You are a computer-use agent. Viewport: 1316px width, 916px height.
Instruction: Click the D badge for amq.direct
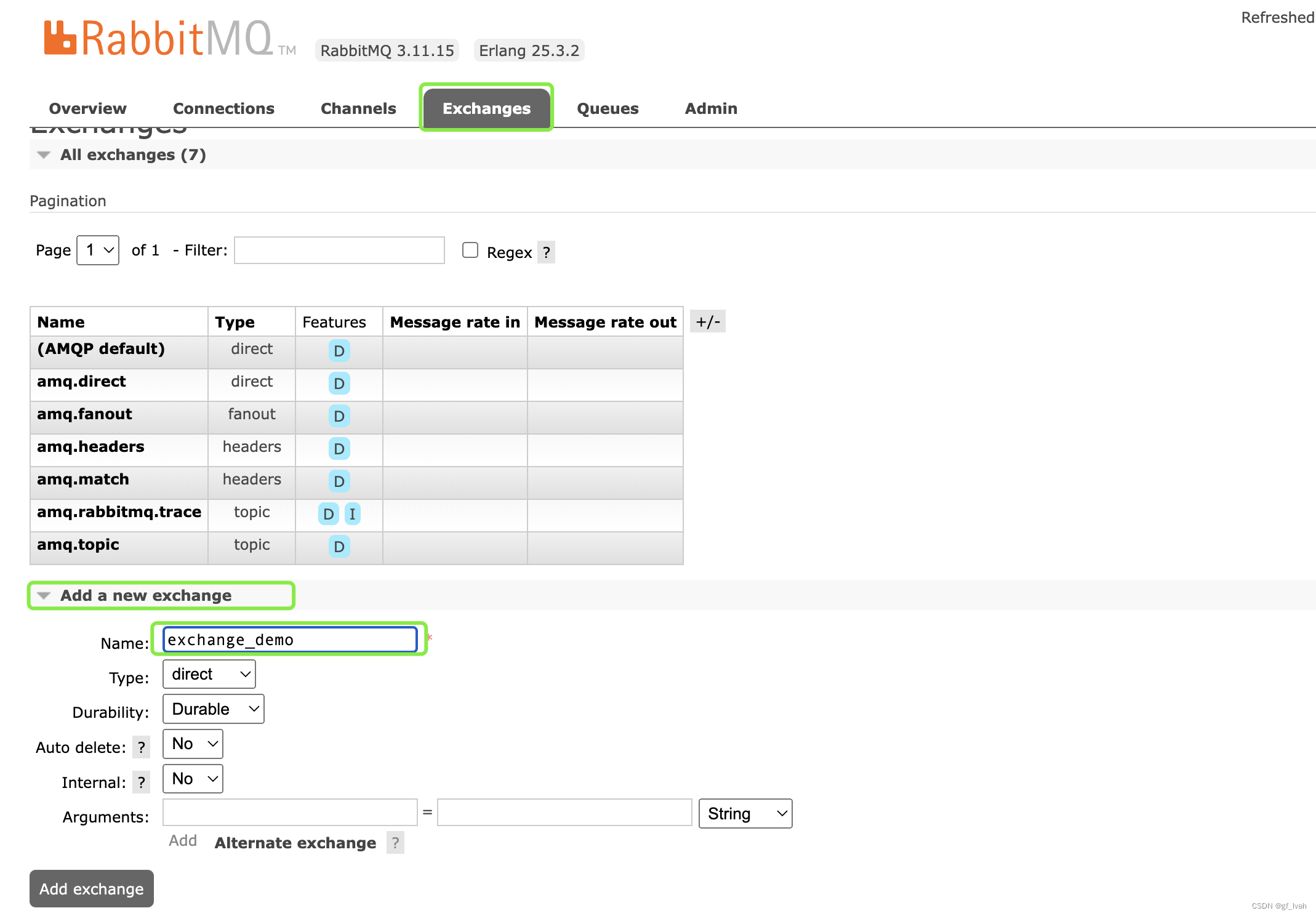(x=339, y=384)
